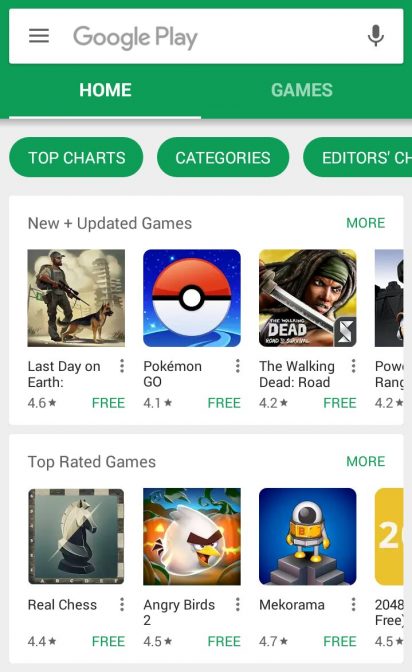Open The Walking Dead game icon

pos(307,298)
